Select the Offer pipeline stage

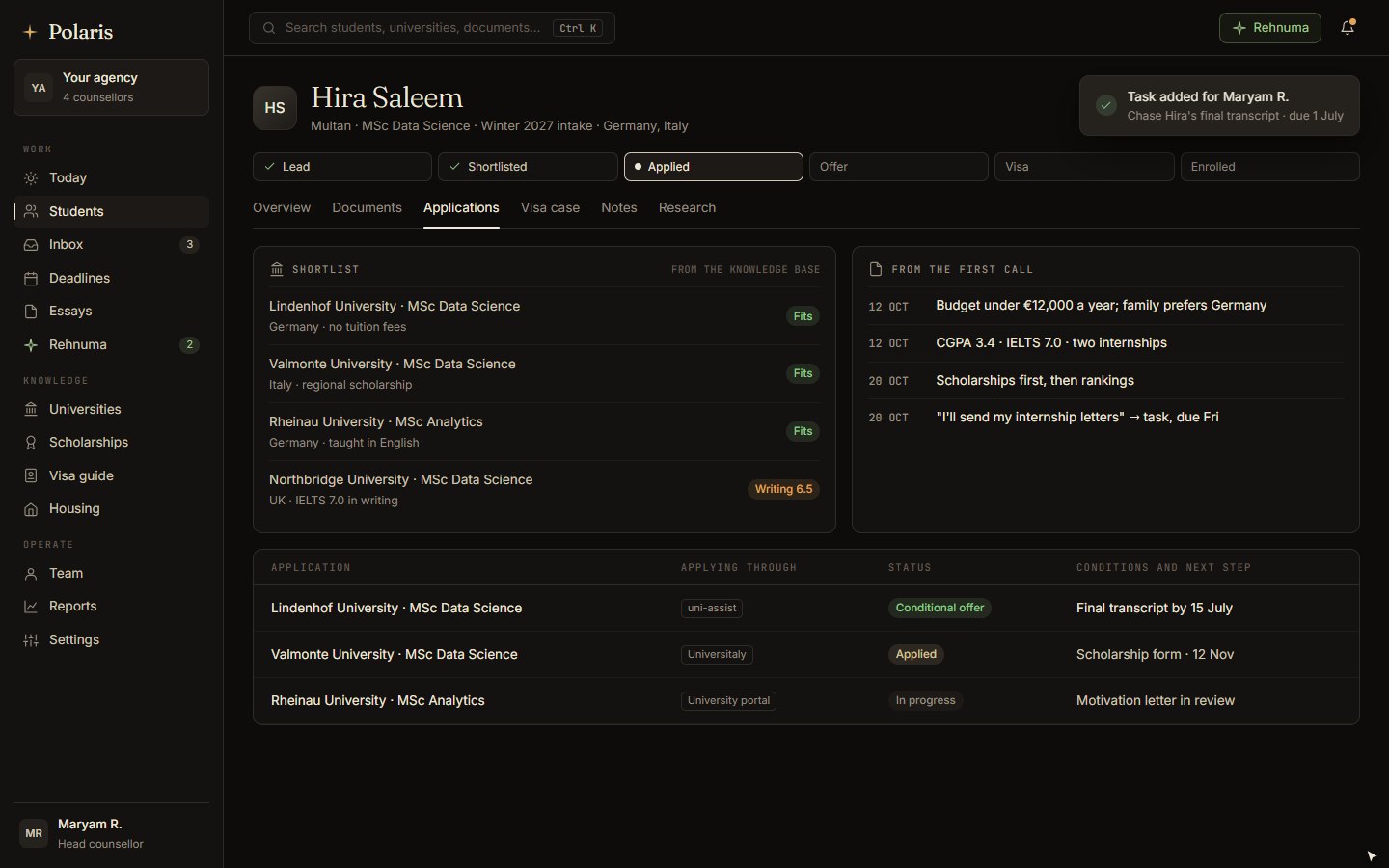tap(898, 167)
